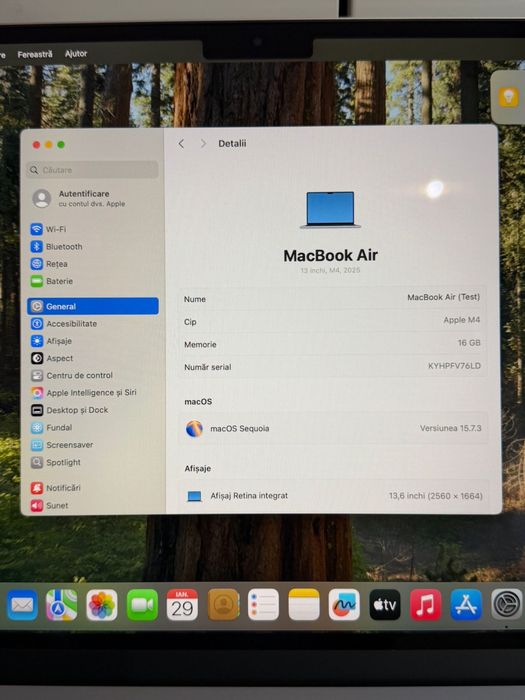Launch FaceTime from the Dock
Viewport: 525px width, 700px height.
pyautogui.click(x=142, y=605)
